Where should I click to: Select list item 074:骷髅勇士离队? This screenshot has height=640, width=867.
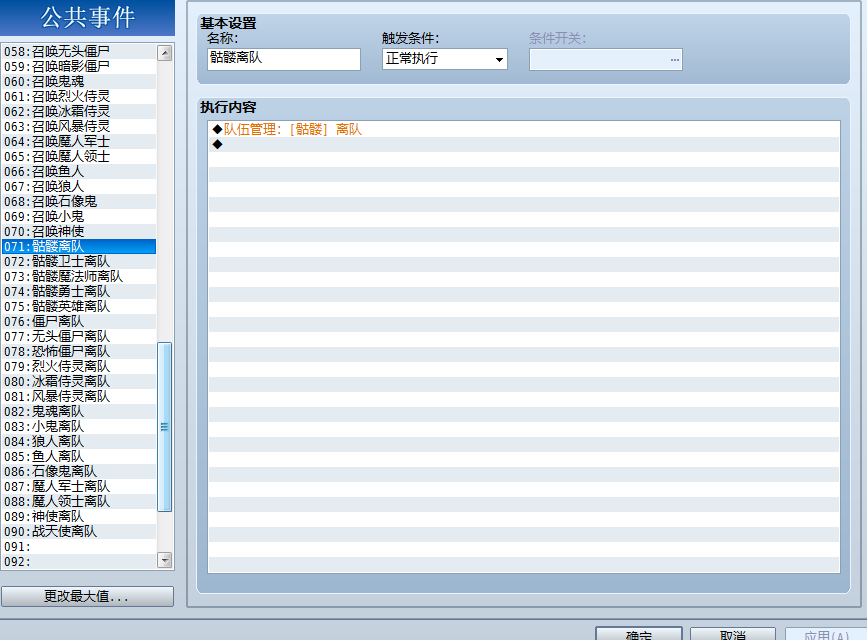coord(79,292)
